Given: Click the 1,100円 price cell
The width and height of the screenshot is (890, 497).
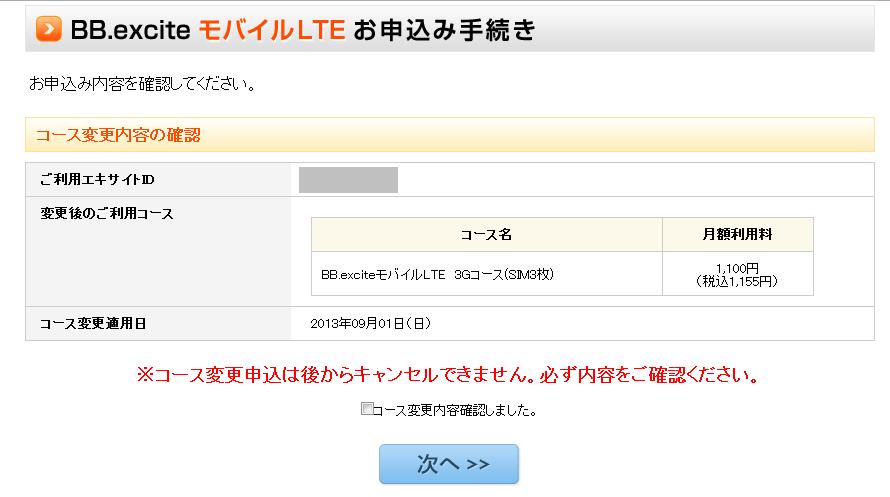Looking at the screenshot, I should point(737,274).
